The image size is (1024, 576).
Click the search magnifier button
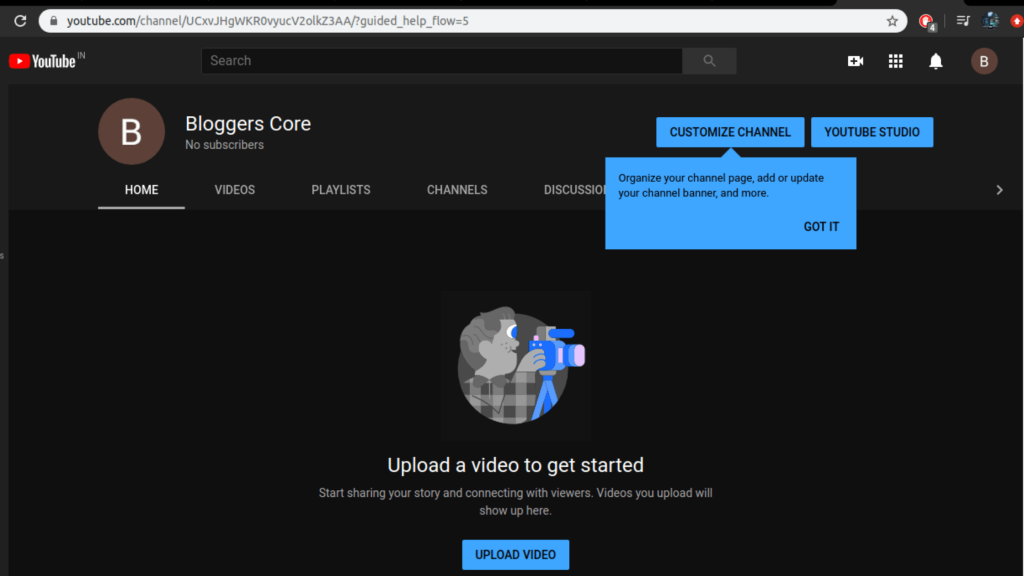pos(709,61)
